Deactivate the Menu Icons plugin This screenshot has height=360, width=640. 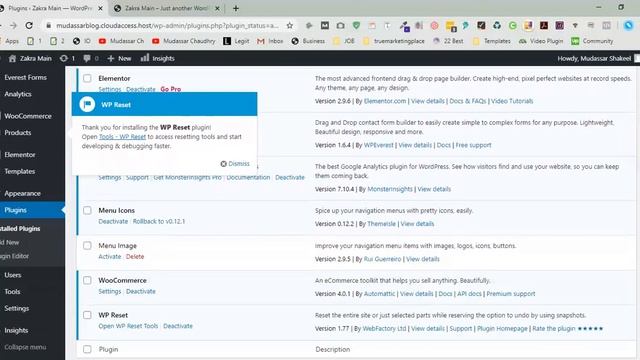(113, 221)
